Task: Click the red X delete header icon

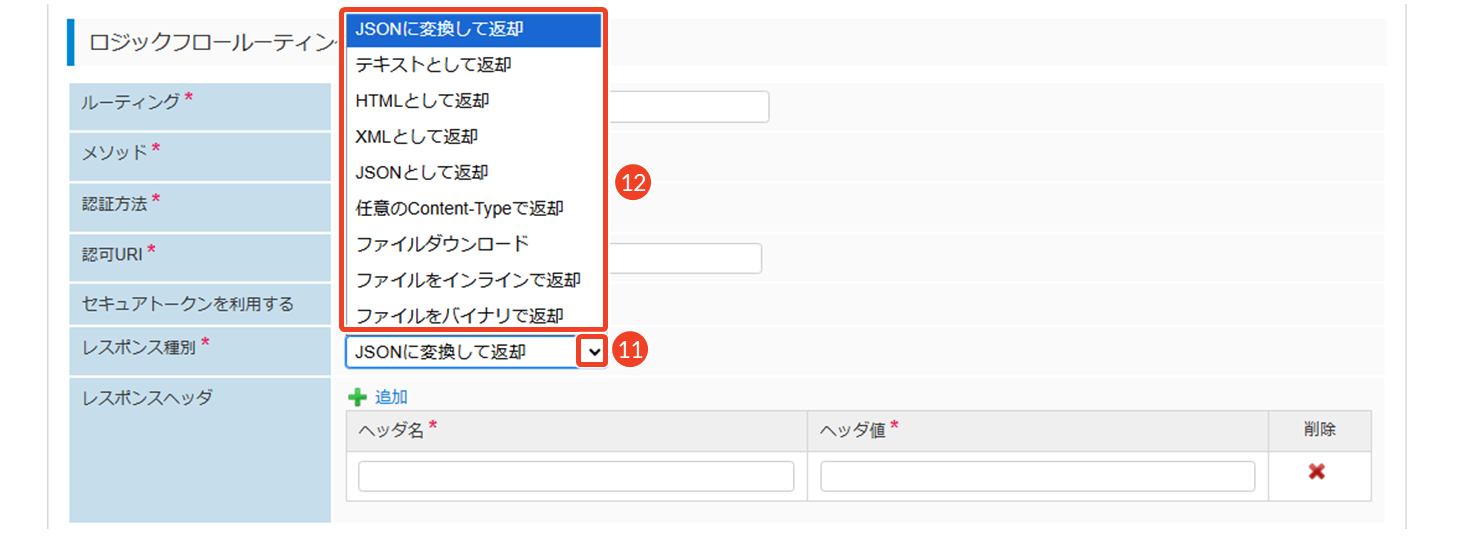Action: pyautogui.click(x=1316, y=472)
